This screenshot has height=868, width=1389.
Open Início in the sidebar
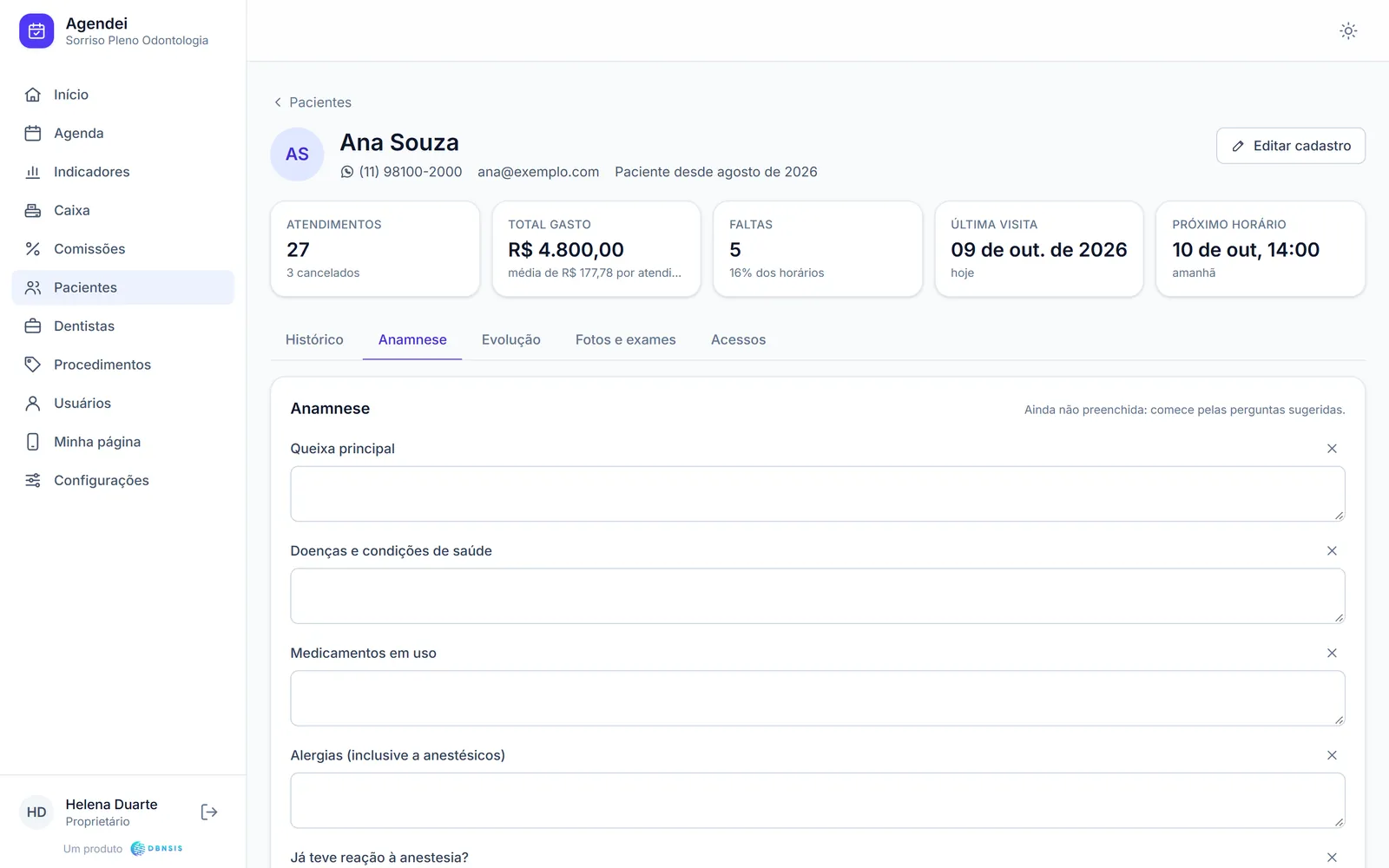point(123,95)
